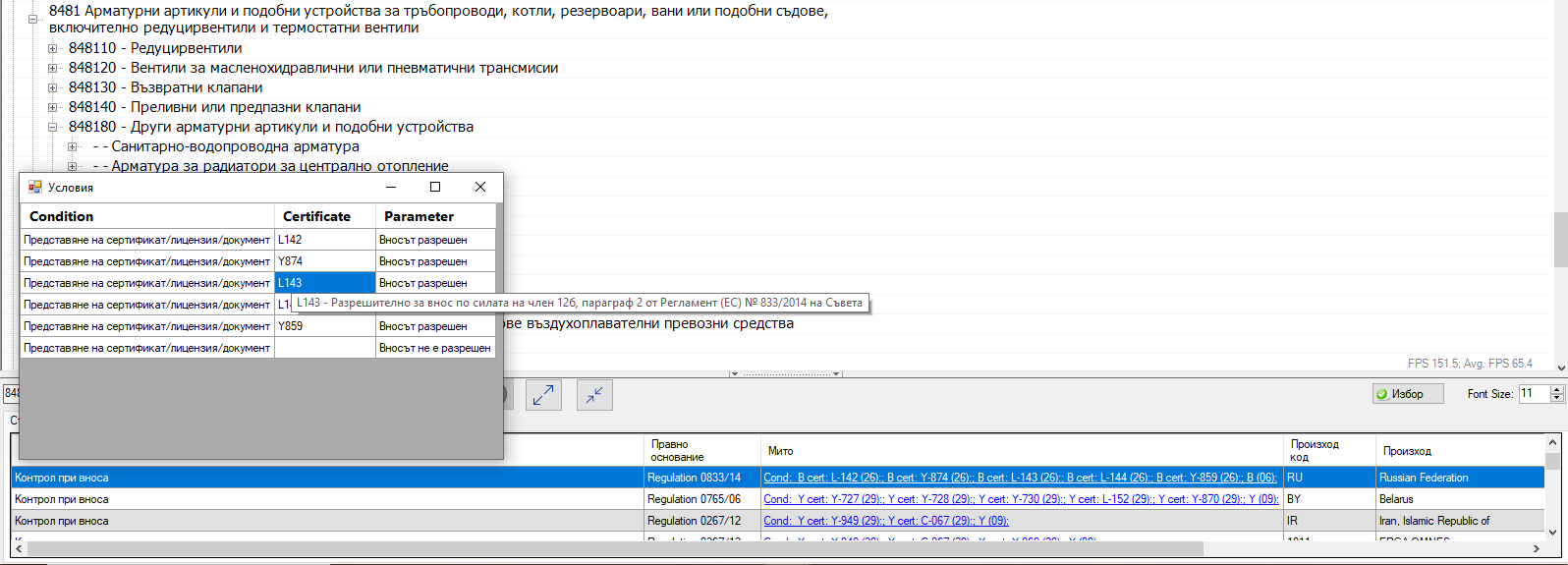Expand tree node 848130 Възвратни клапани
Screen dimensions: 1568x565
click(x=53, y=87)
